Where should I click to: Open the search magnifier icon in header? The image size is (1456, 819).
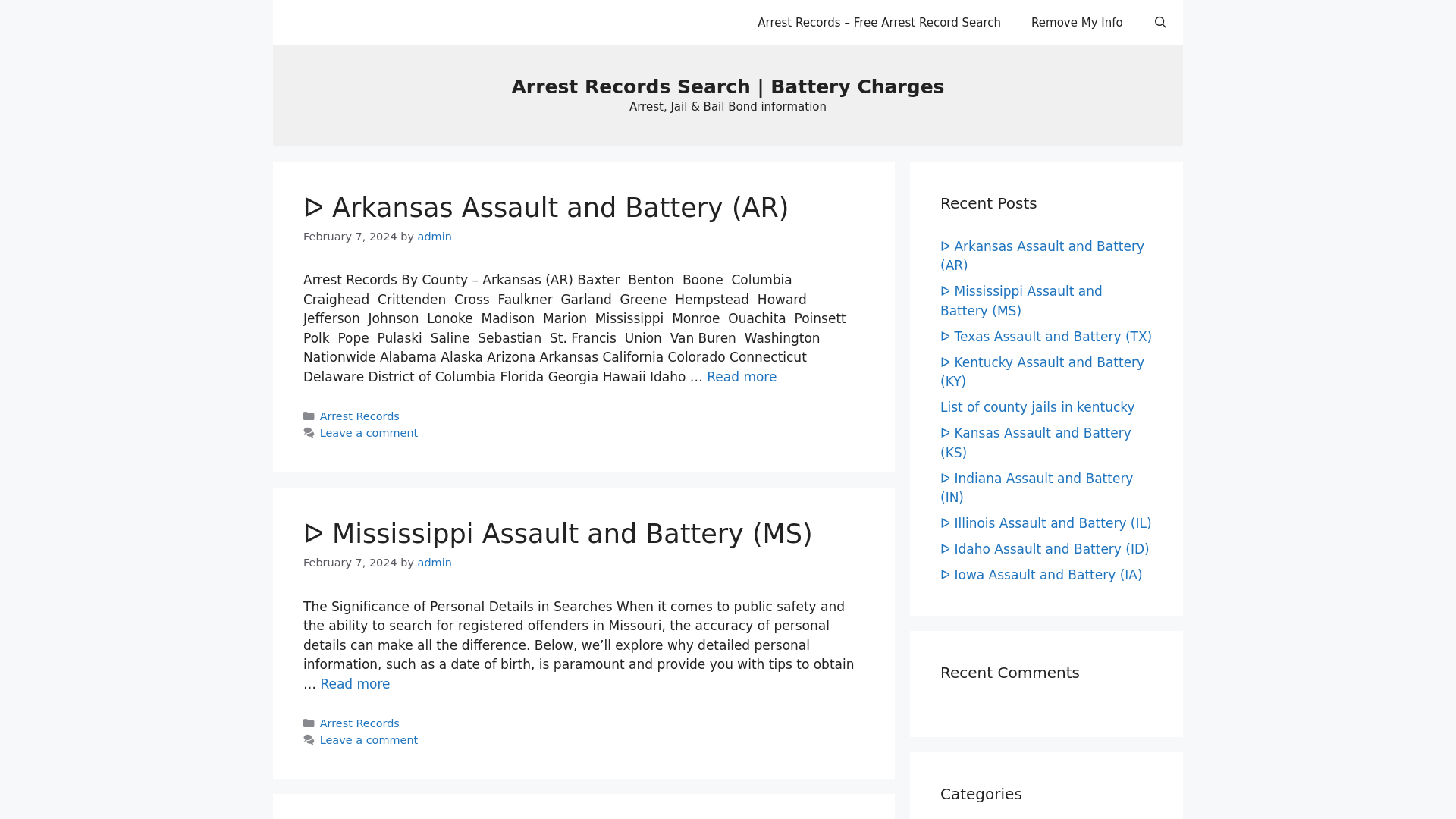click(1160, 23)
